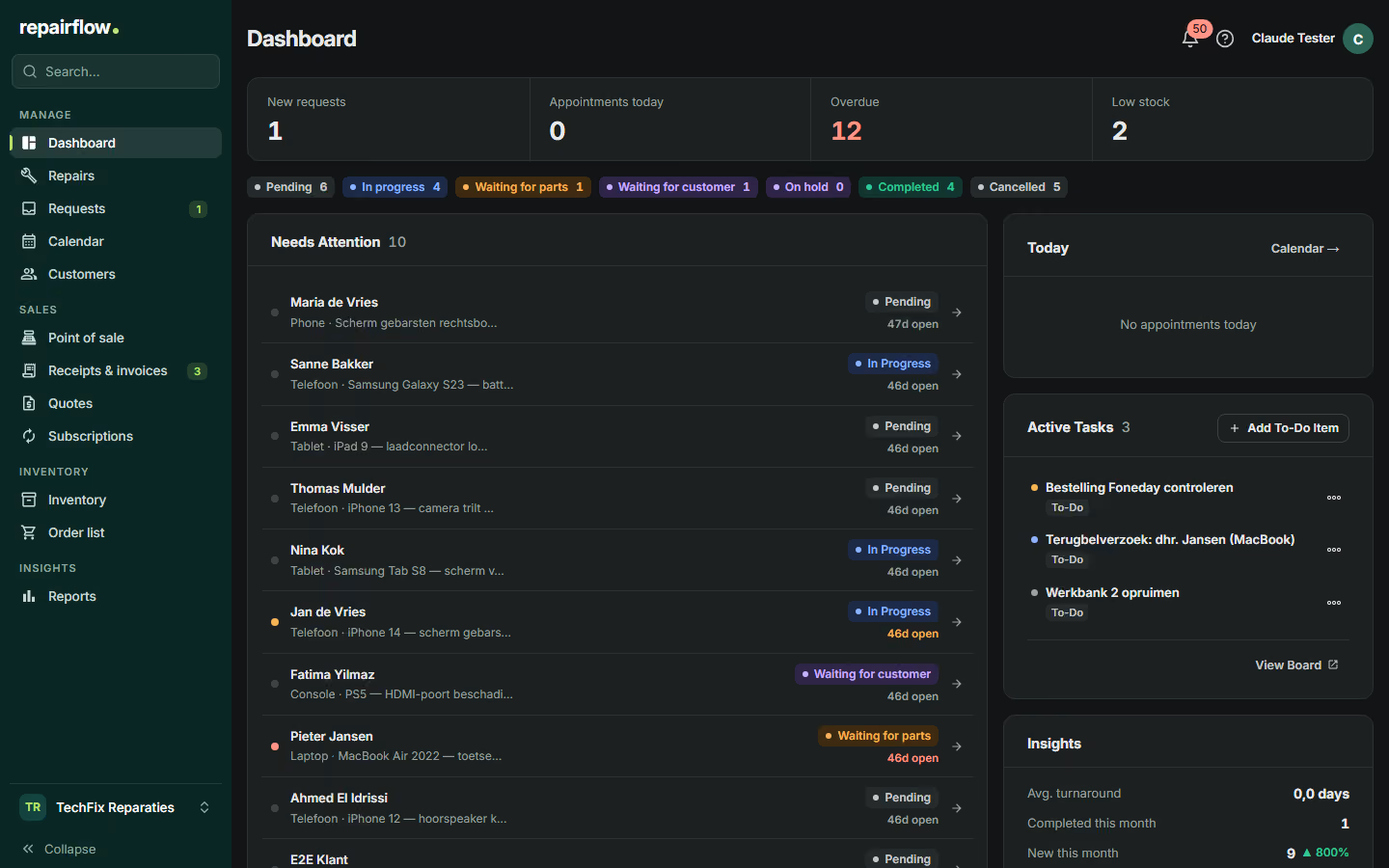The width and height of the screenshot is (1389, 868).
Task: Open options for Werkbank 2 opruimen task
Action: click(1334, 603)
